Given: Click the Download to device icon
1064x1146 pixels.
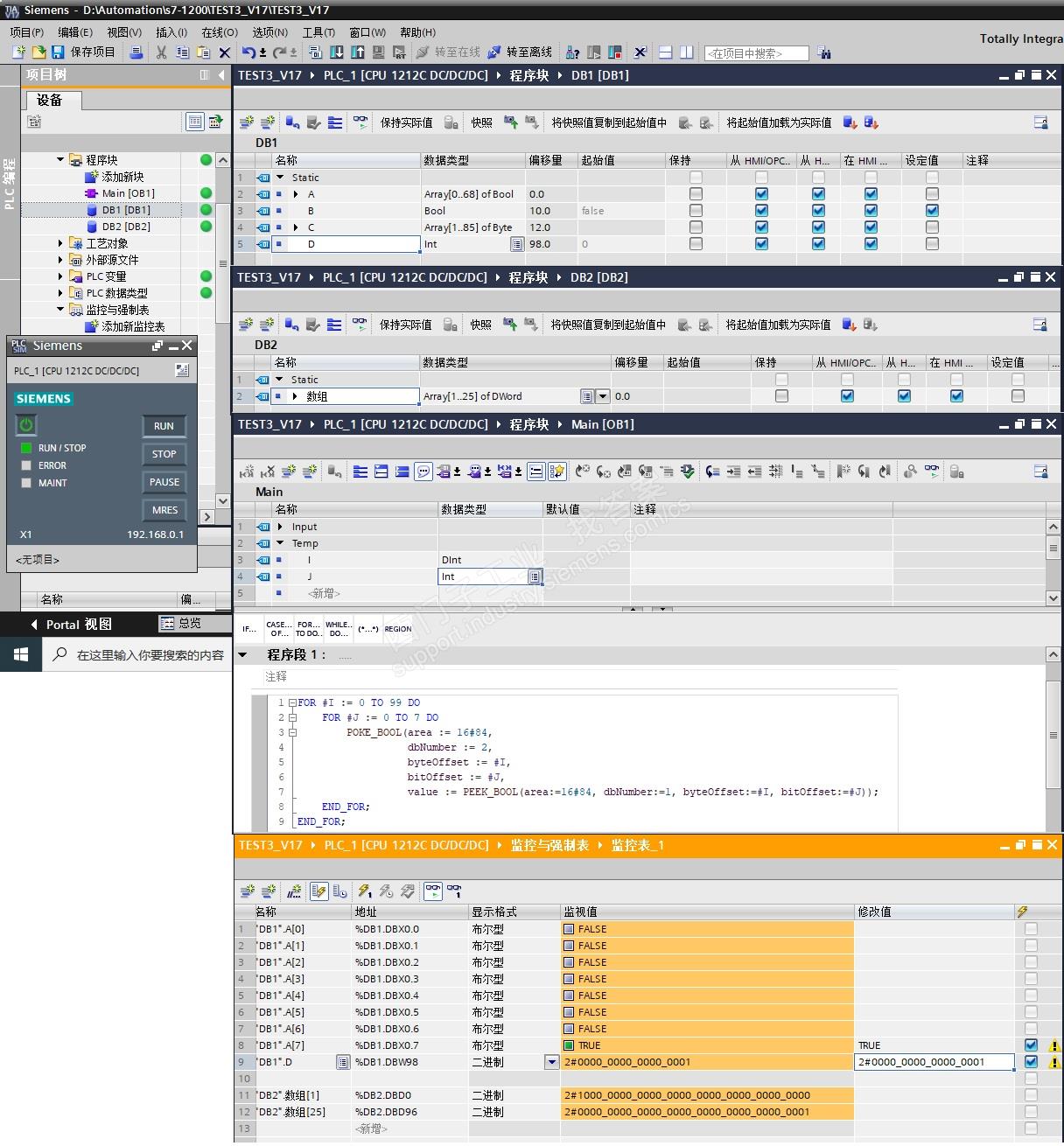Looking at the screenshot, I should click(x=336, y=52).
